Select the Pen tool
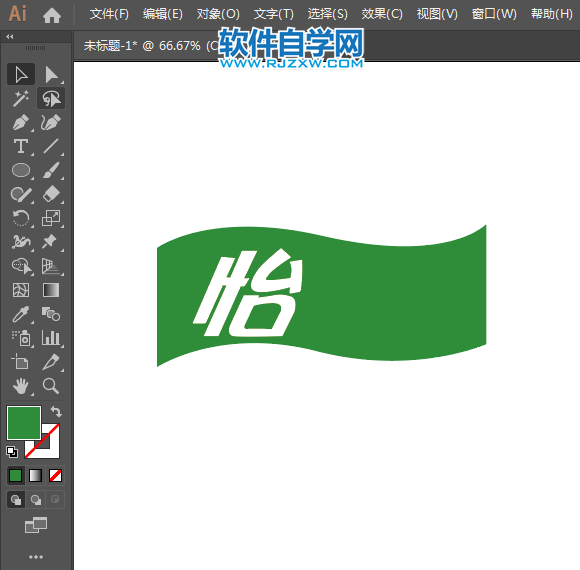 click(21, 122)
